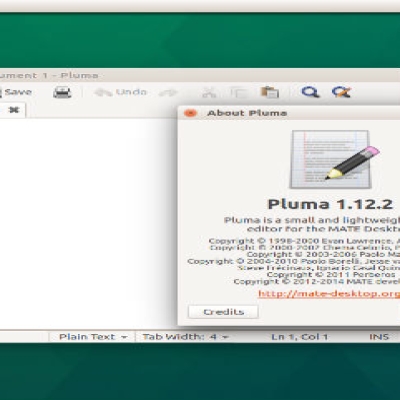Click inside the empty document text area
Viewport: 400px width, 400px height.
87,223
